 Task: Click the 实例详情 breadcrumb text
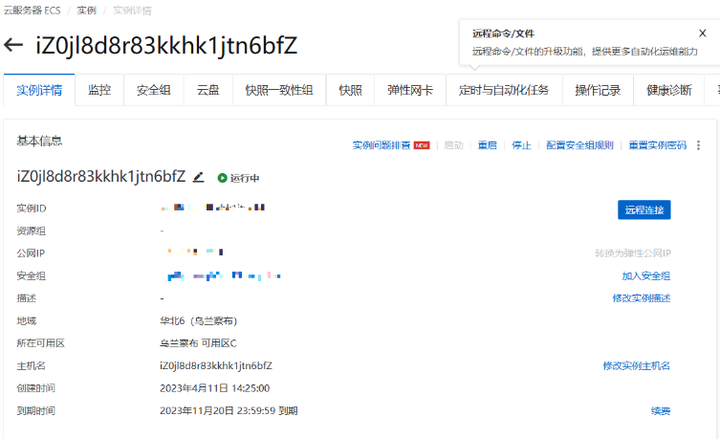pos(132,10)
